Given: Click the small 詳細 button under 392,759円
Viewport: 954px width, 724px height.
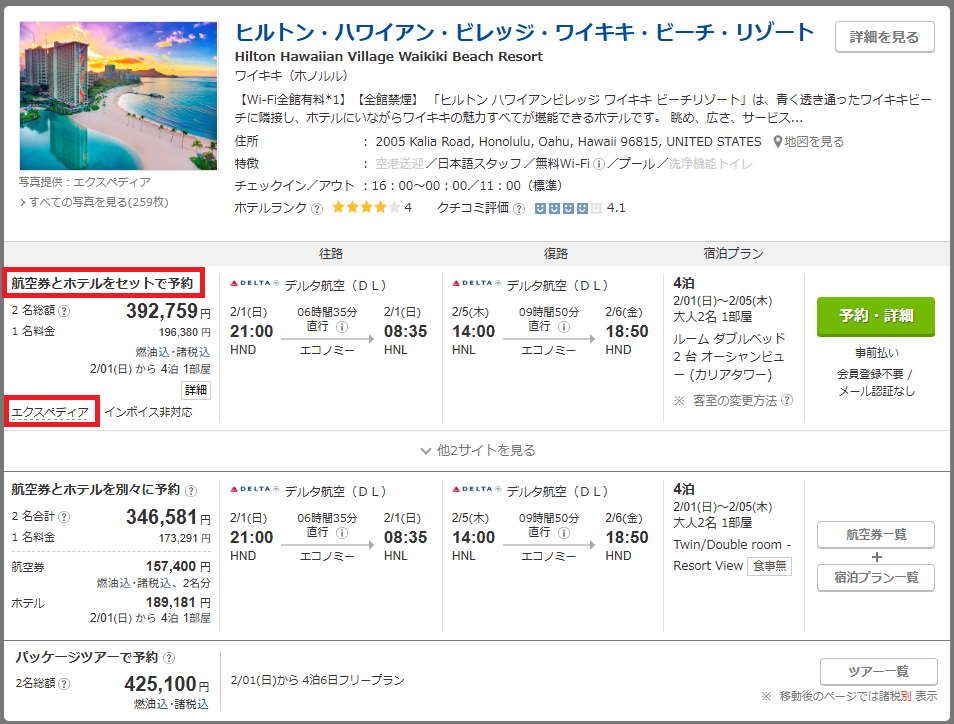Looking at the screenshot, I should (196, 390).
